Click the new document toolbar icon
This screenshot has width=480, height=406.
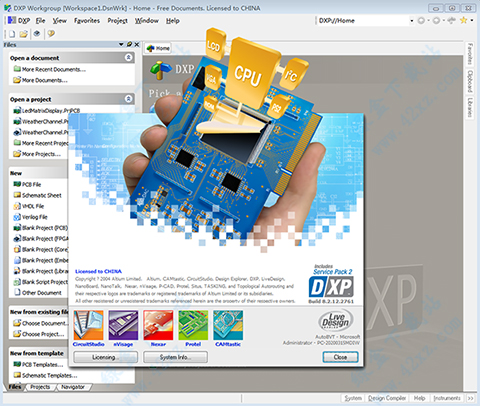tap(12, 34)
